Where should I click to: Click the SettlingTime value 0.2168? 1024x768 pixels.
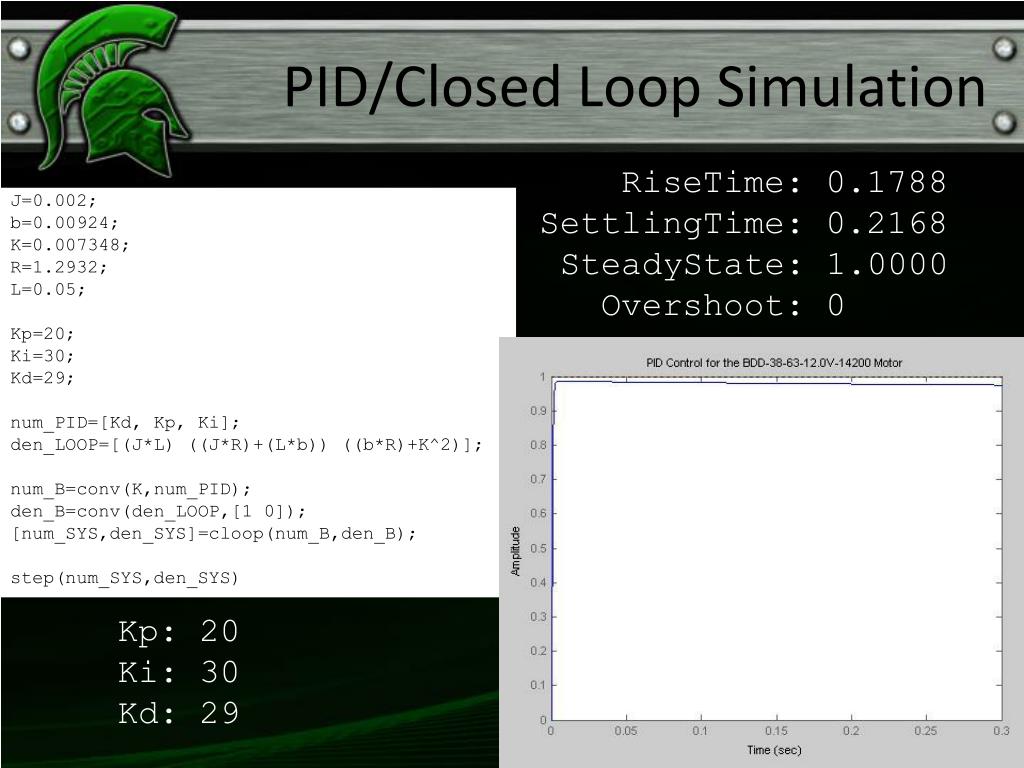pyautogui.click(x=887, y=223)
